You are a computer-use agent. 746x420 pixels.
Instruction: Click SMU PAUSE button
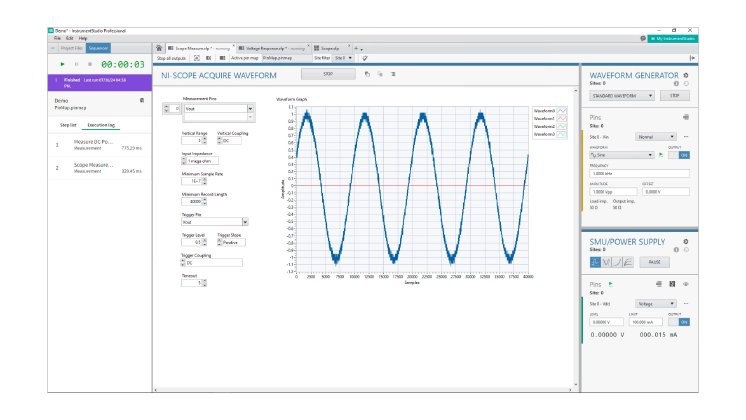[x=655, y=262]
